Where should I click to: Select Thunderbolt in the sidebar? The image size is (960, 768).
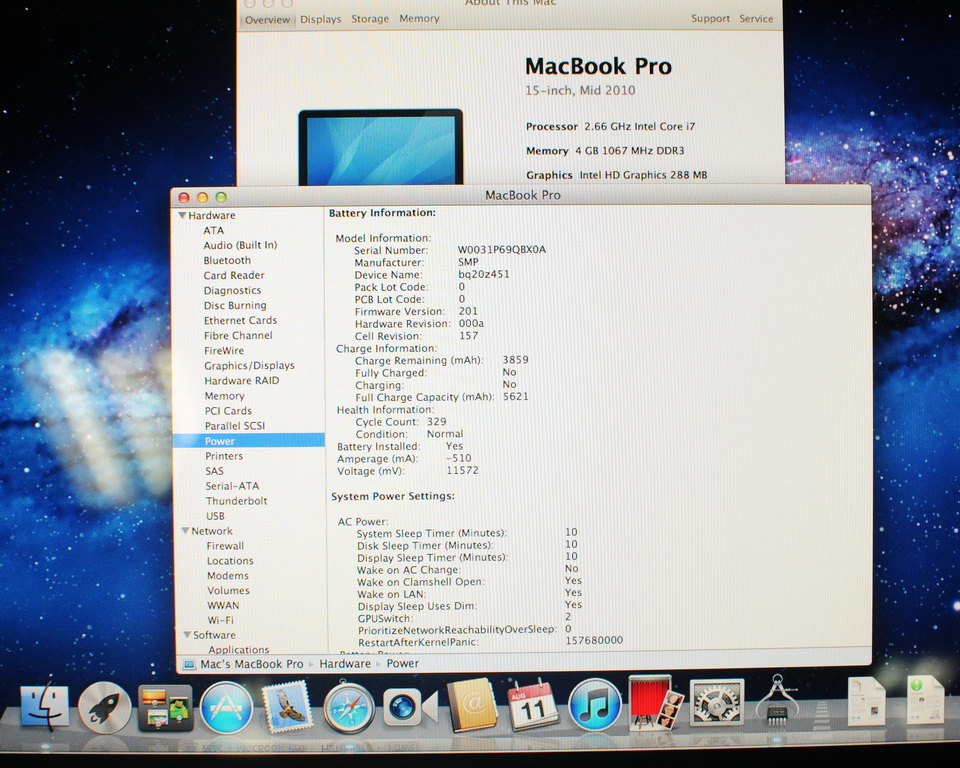[x=236, y=501]
